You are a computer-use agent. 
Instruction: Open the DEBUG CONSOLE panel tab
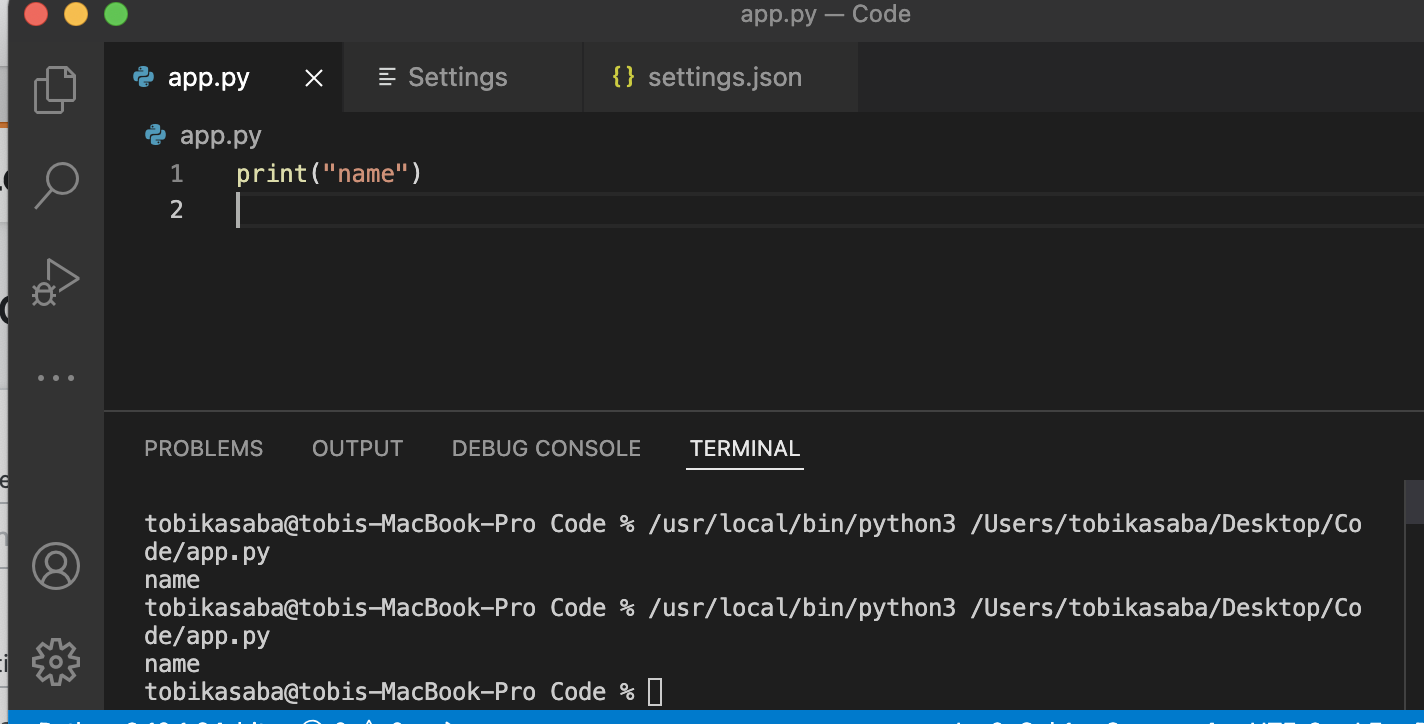click(x=546, y=449)
